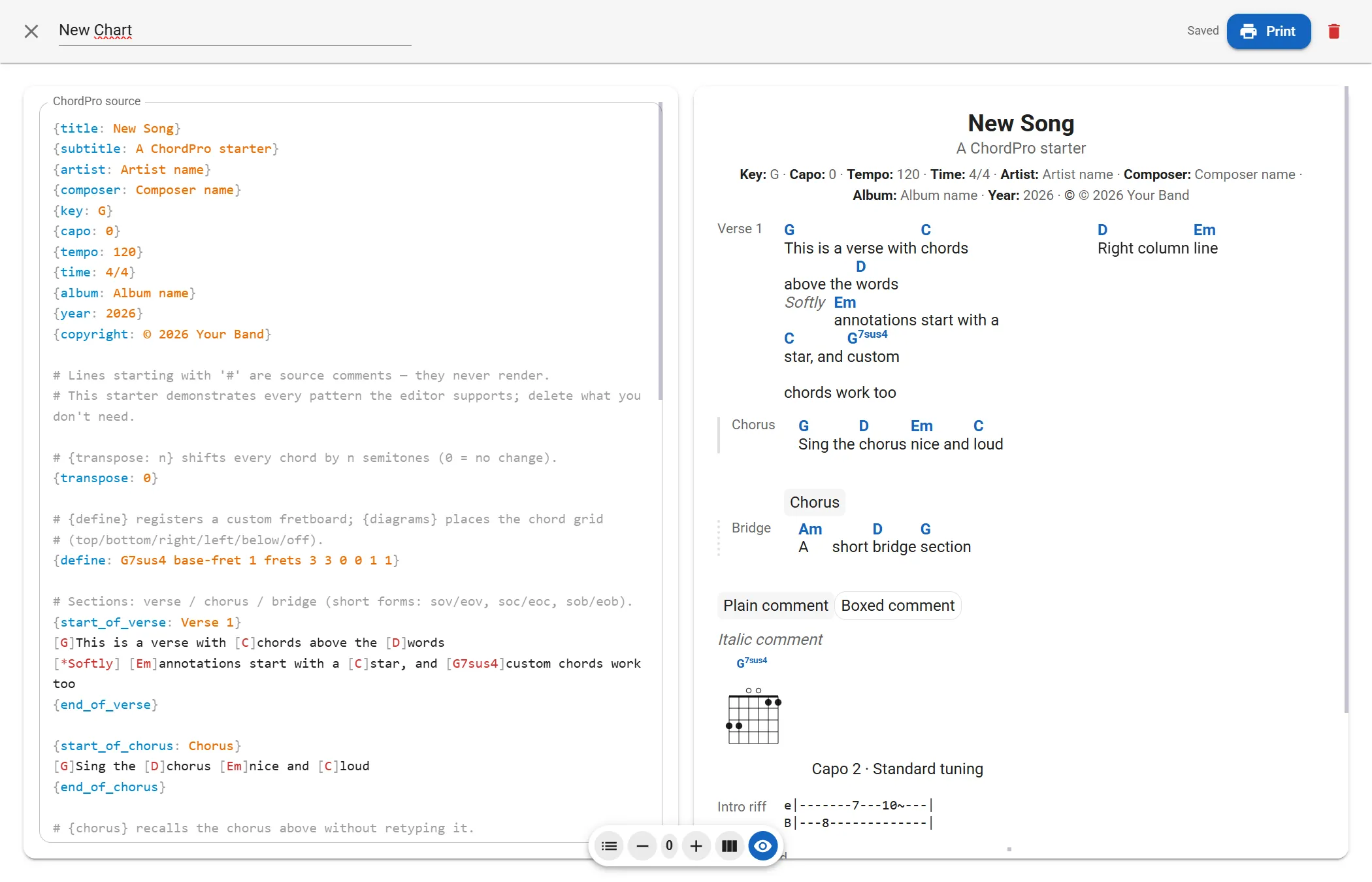
Task: Click the 'Chorus' recall chip above the Bridge section
Action: [x=814, y=502]
